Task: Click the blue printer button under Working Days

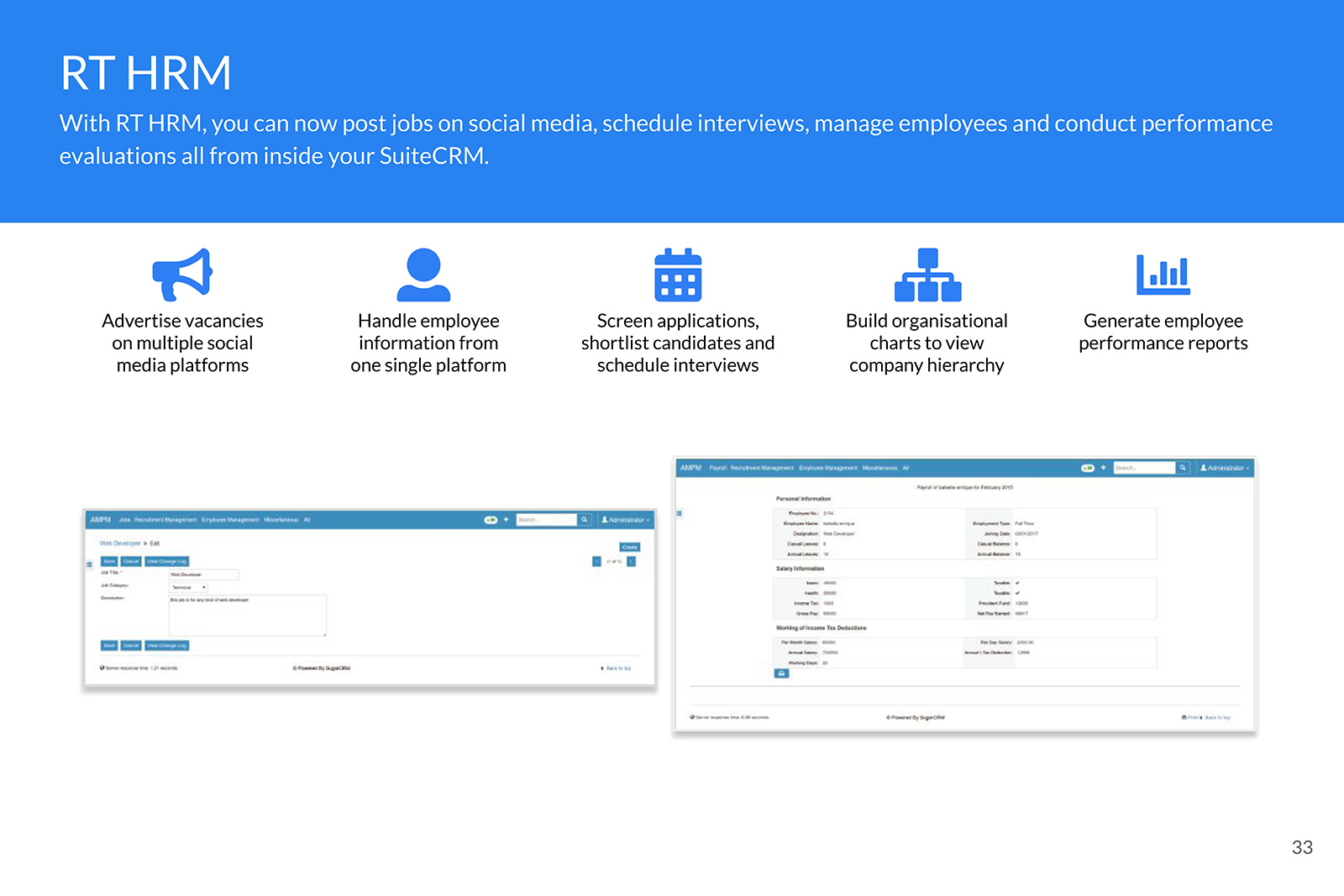Action: coord(781,673)
